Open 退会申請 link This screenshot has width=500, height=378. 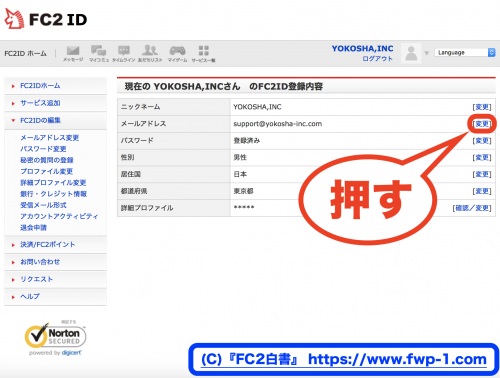pos(33,228)
